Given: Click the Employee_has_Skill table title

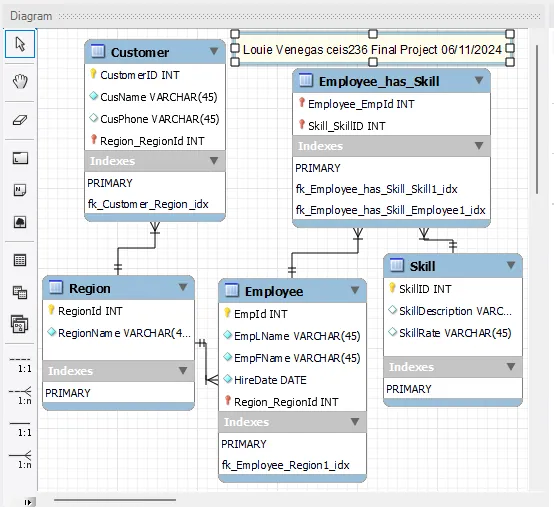Looking at the screenshot, I should coord(379,81).
